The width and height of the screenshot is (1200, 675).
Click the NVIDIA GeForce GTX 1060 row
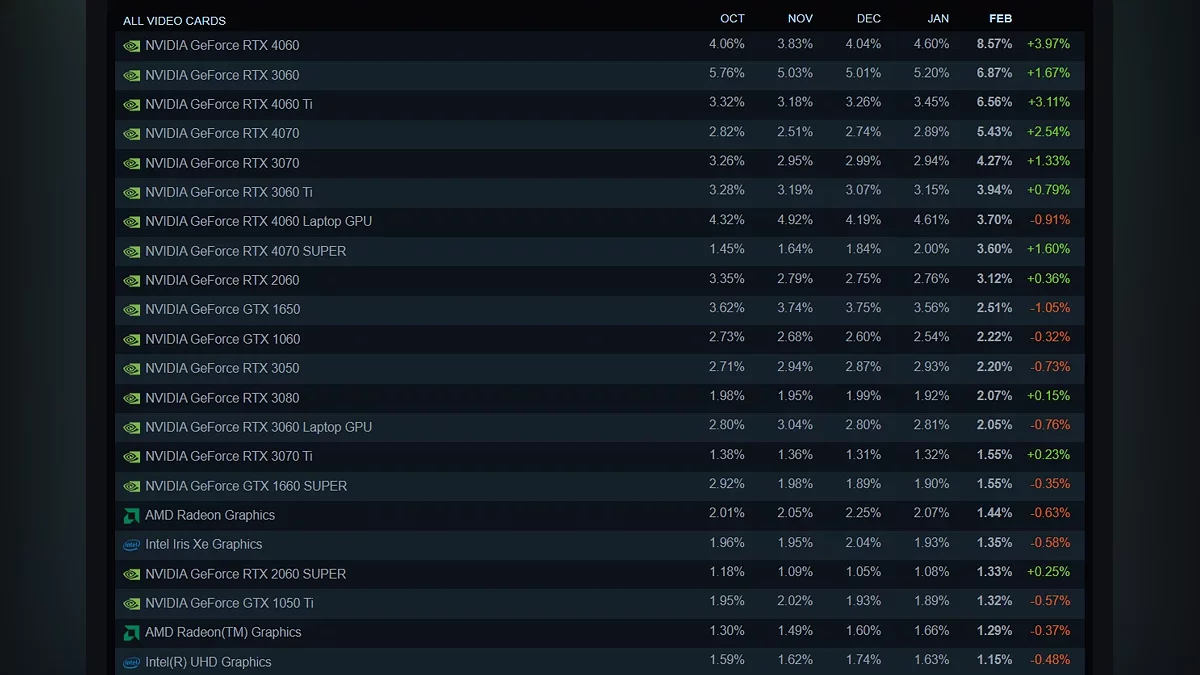click(600, 339)
